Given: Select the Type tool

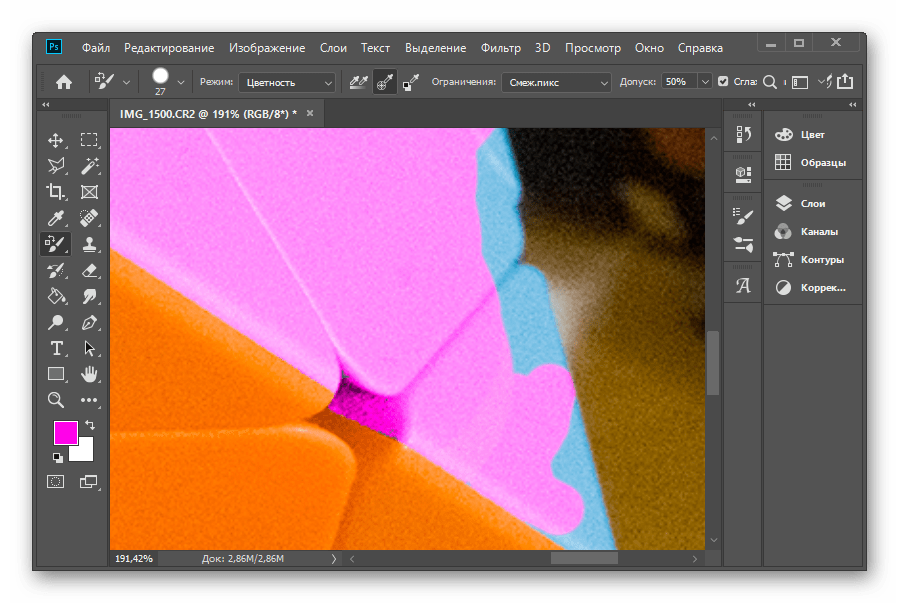Looking at the screenshot, I should (56, 349).
